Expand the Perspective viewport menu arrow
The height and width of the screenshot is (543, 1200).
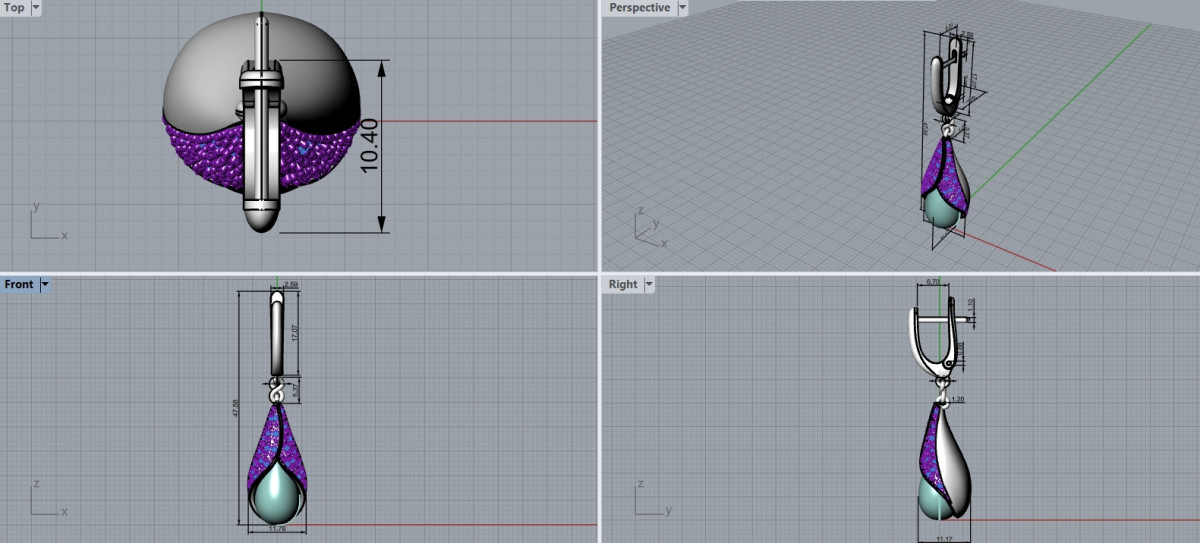683,8
